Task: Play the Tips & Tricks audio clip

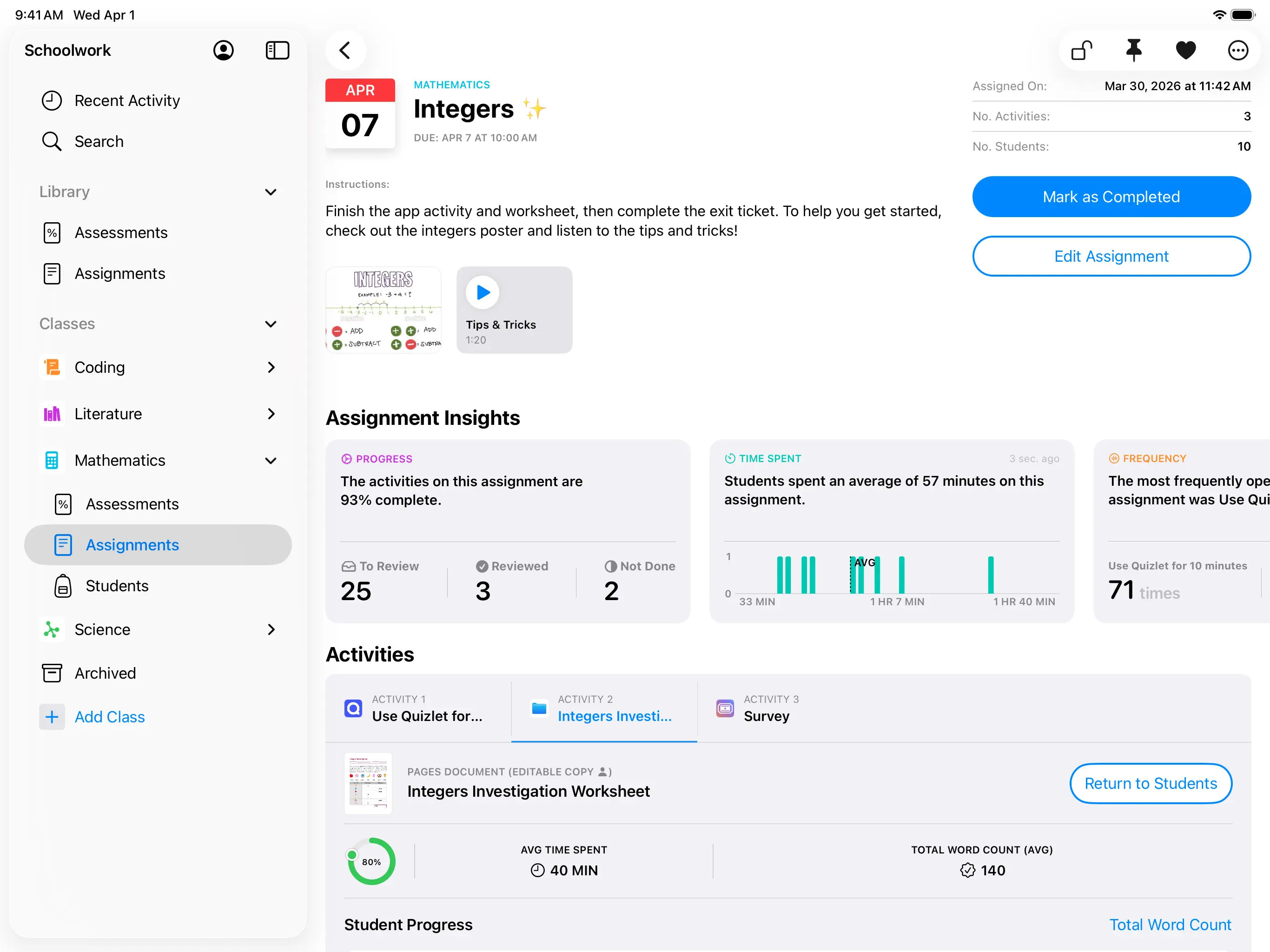Action: (482, 293)
